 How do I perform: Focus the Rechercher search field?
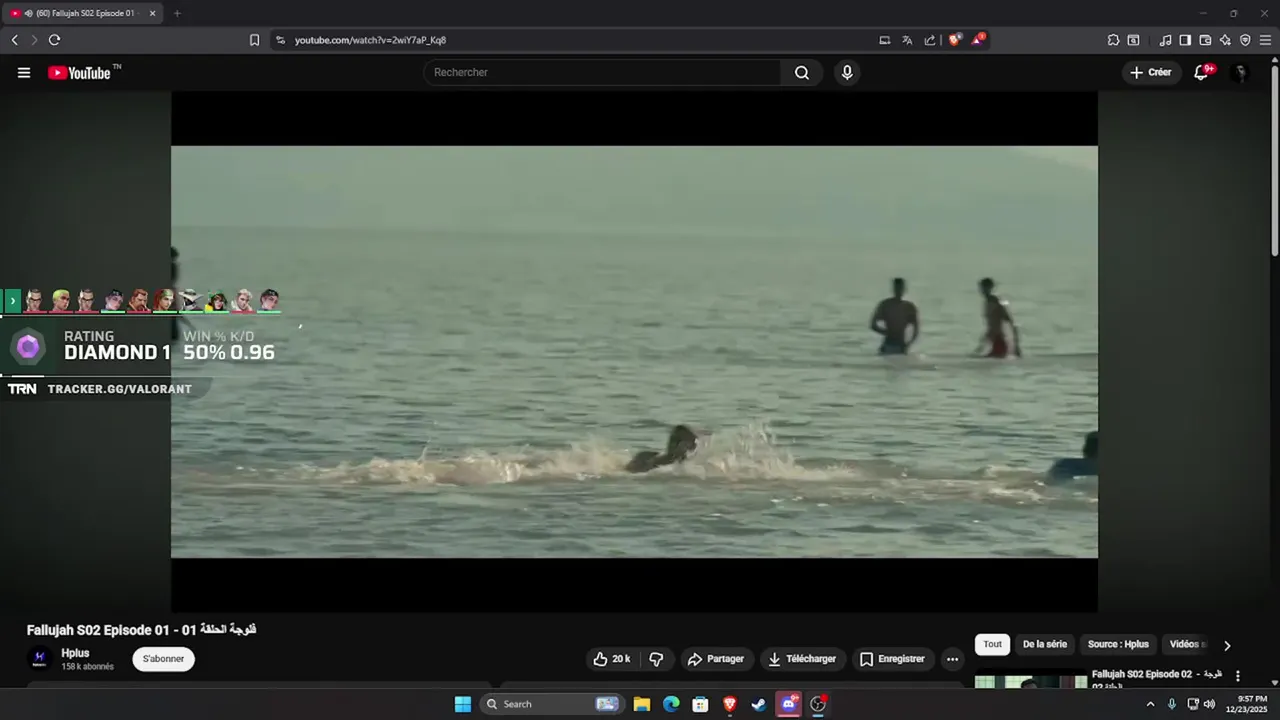point(603,72)
